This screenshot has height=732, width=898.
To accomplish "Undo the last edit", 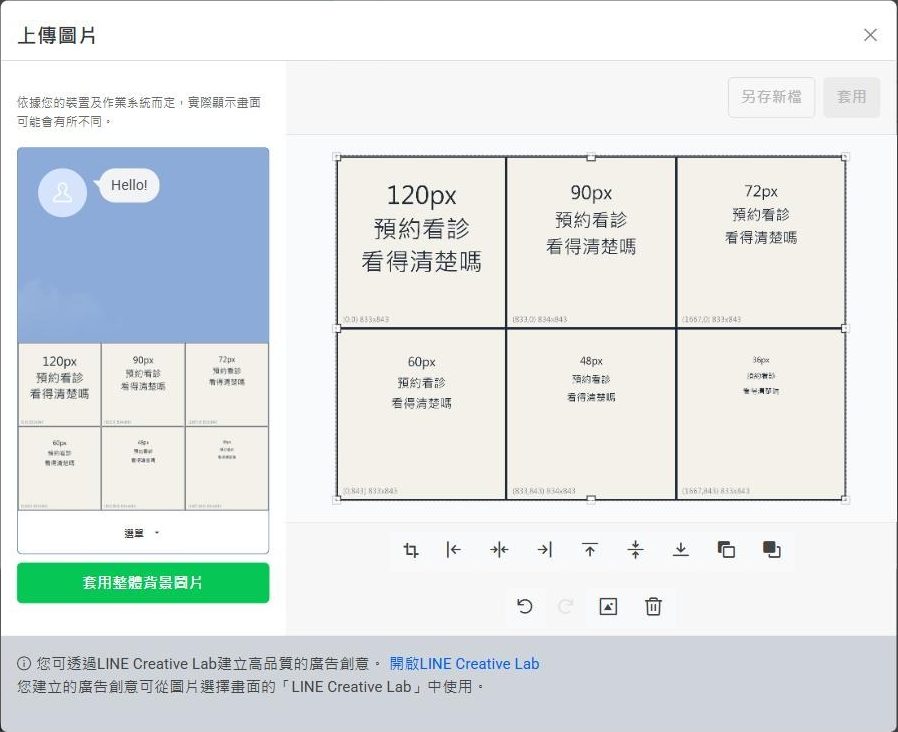I will point(525,606).
